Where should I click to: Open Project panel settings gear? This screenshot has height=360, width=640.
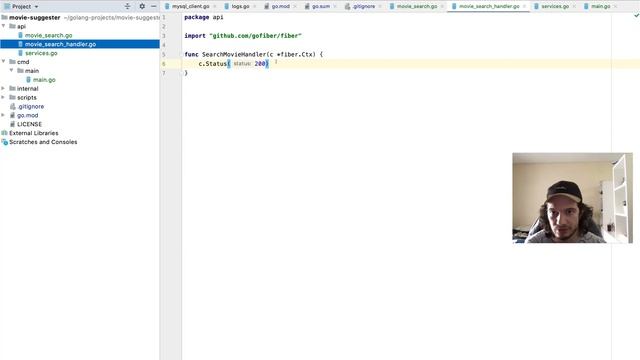(x=142, y=6)
